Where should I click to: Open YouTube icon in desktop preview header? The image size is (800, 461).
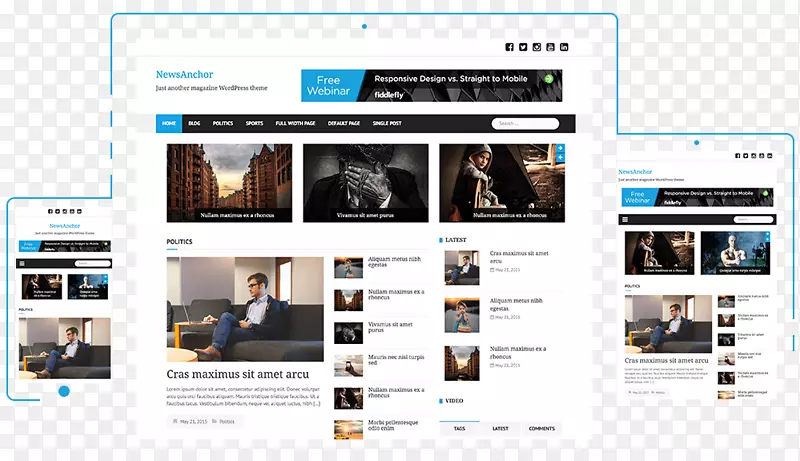(550, 47)
